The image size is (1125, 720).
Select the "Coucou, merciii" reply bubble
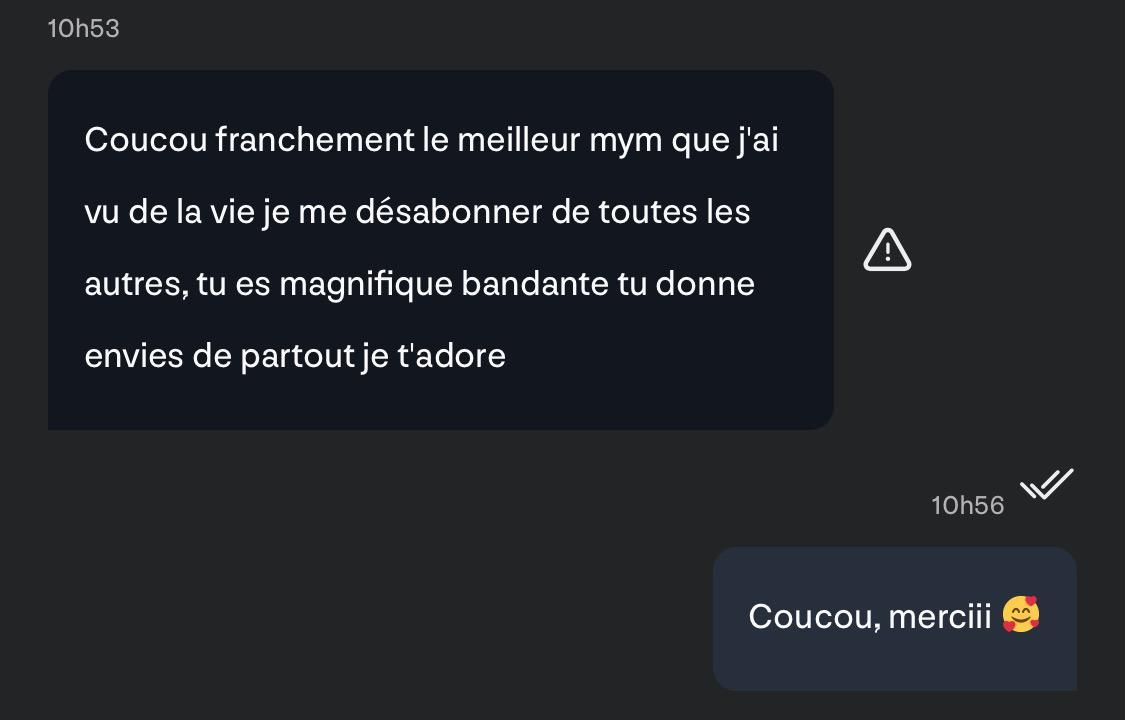(x=895, y=618)
